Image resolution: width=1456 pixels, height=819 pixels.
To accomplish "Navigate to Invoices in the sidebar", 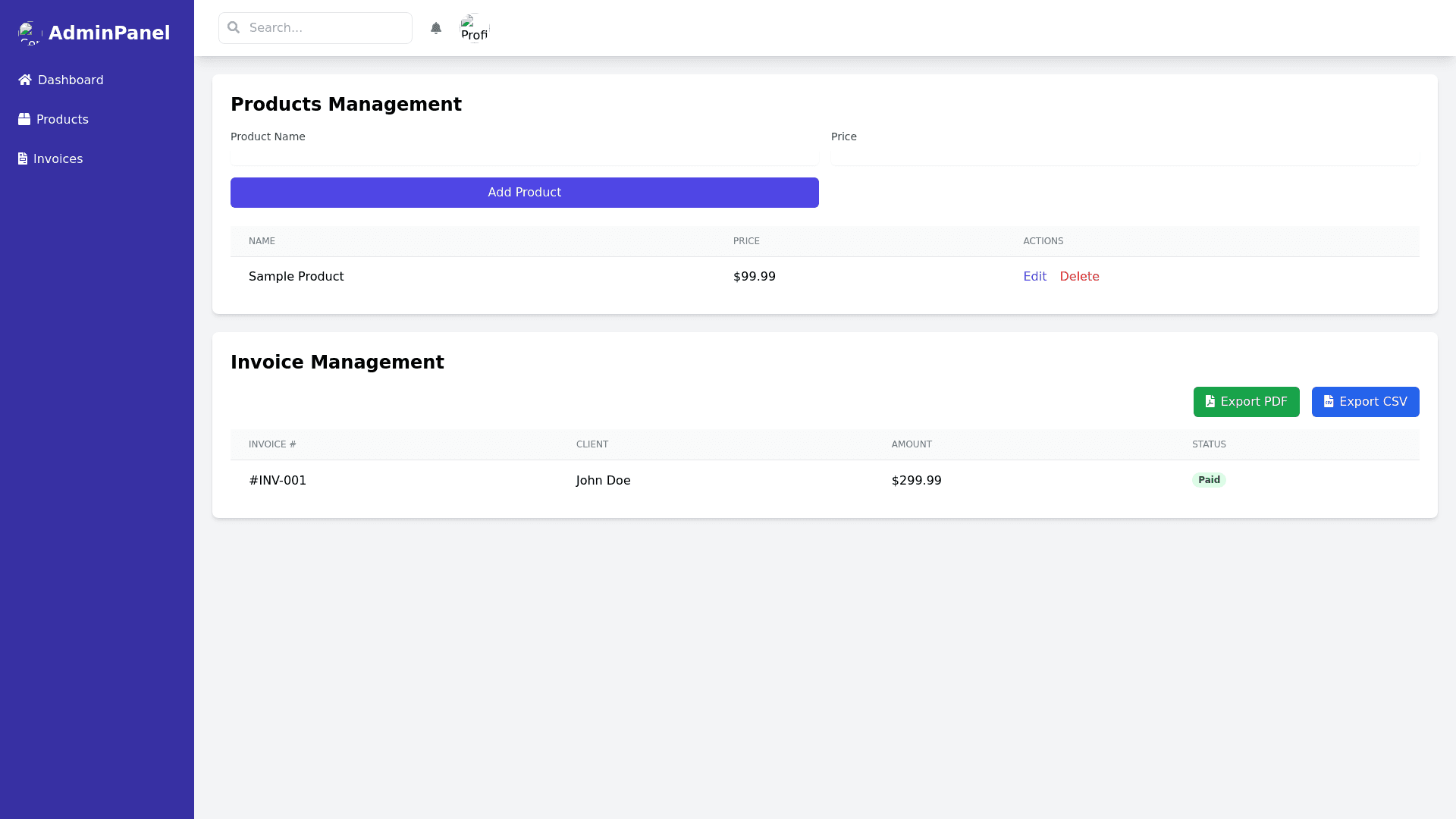I will [58, 158].
